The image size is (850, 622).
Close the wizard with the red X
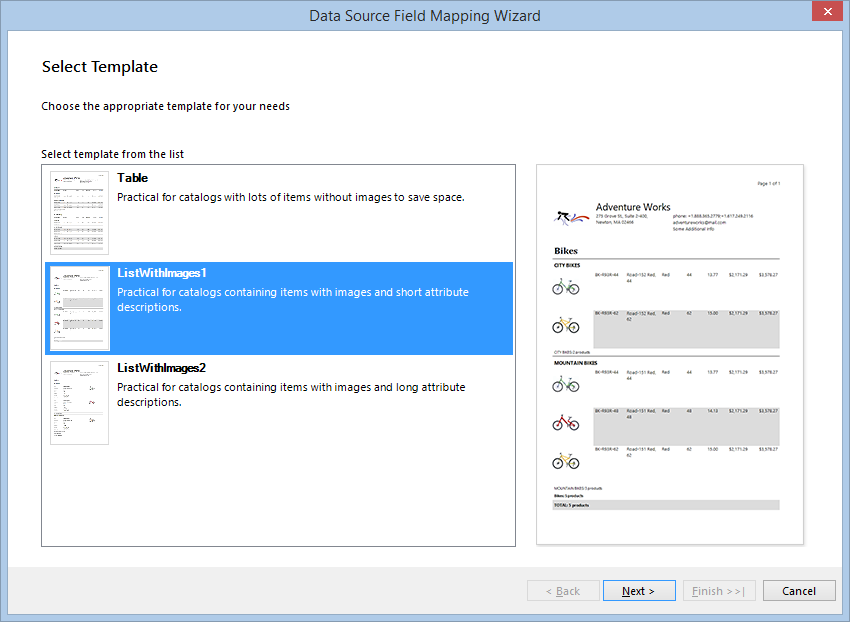[x=829, y=11]
